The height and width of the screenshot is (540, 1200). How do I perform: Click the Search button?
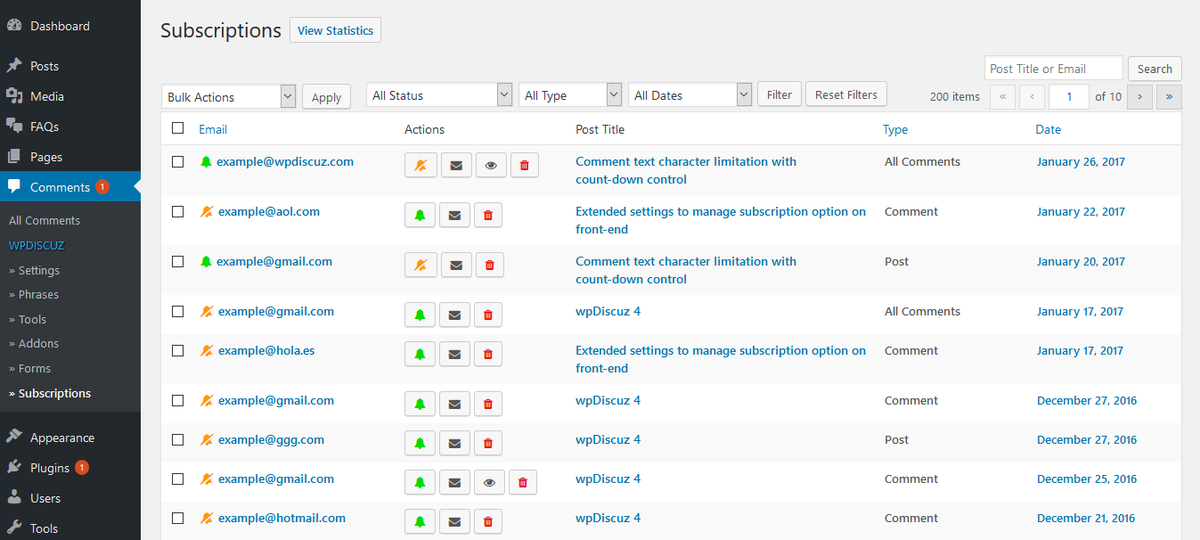(x=1154, y=69)
